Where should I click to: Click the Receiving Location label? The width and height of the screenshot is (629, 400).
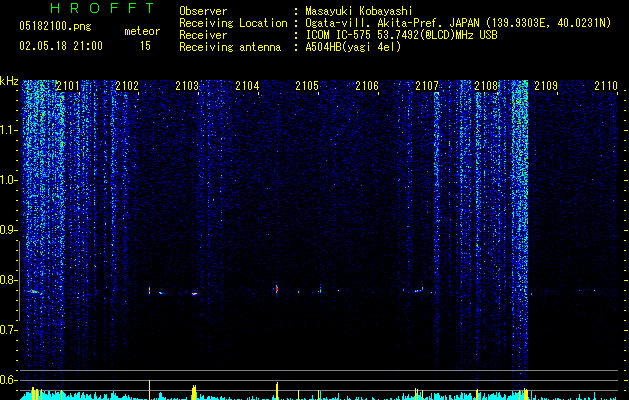point(233,23)
